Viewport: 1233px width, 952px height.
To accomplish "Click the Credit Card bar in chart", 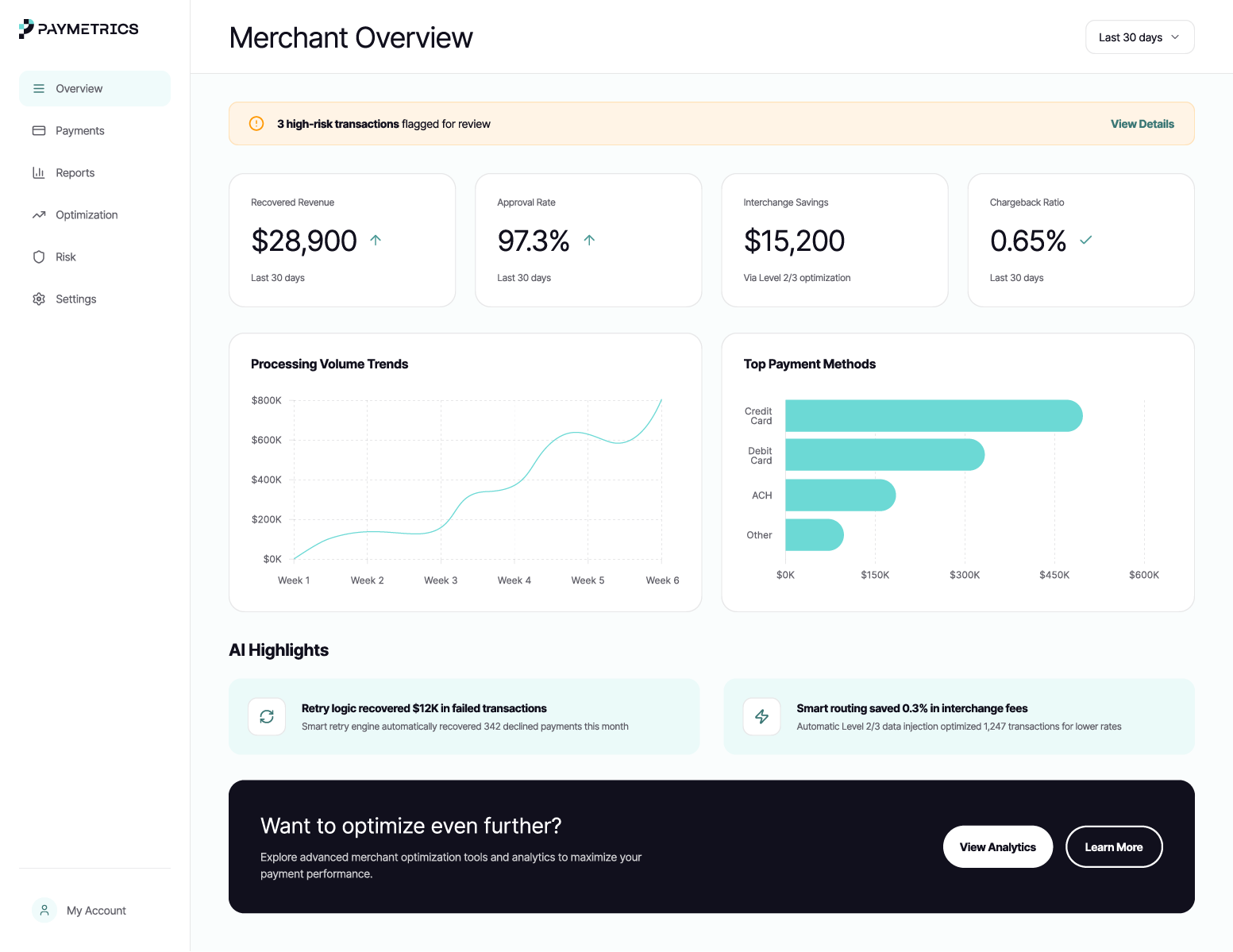I will point(933,415).
